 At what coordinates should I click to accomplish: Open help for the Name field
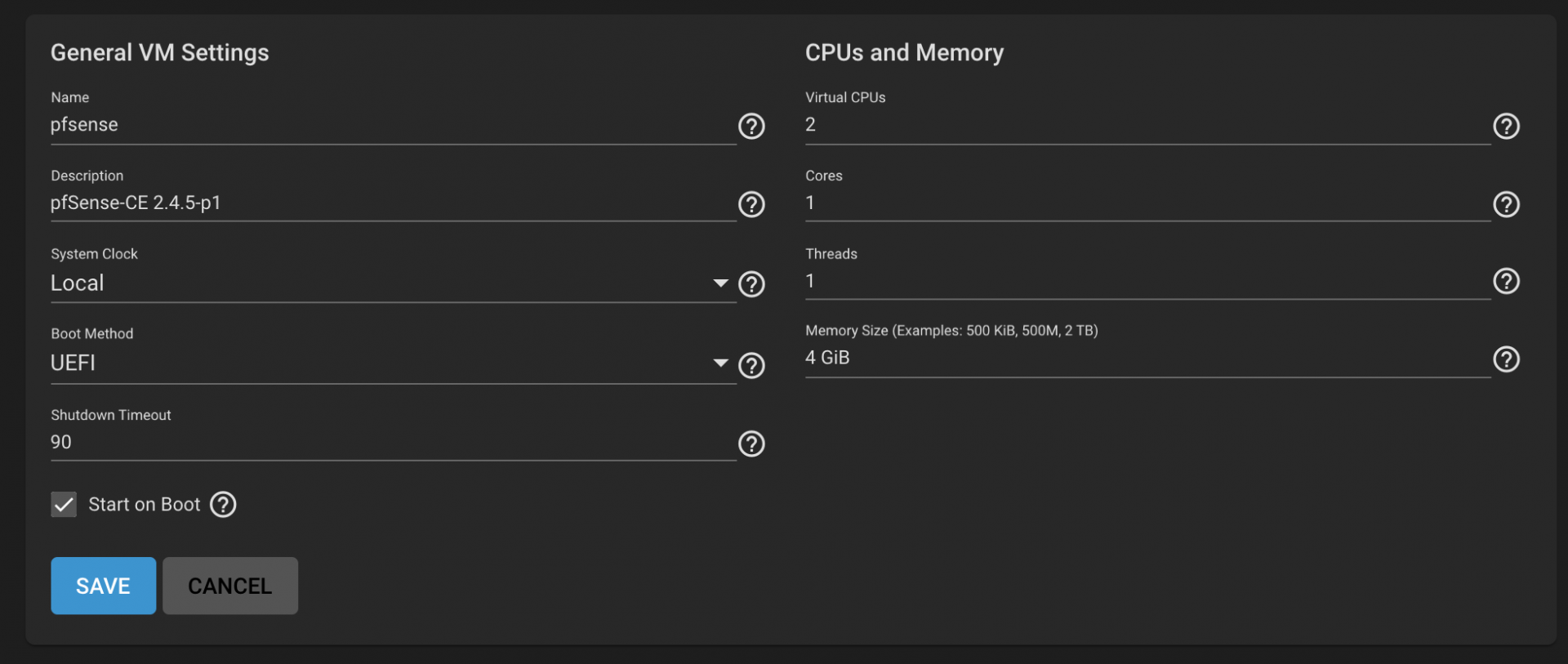[751, 126]
